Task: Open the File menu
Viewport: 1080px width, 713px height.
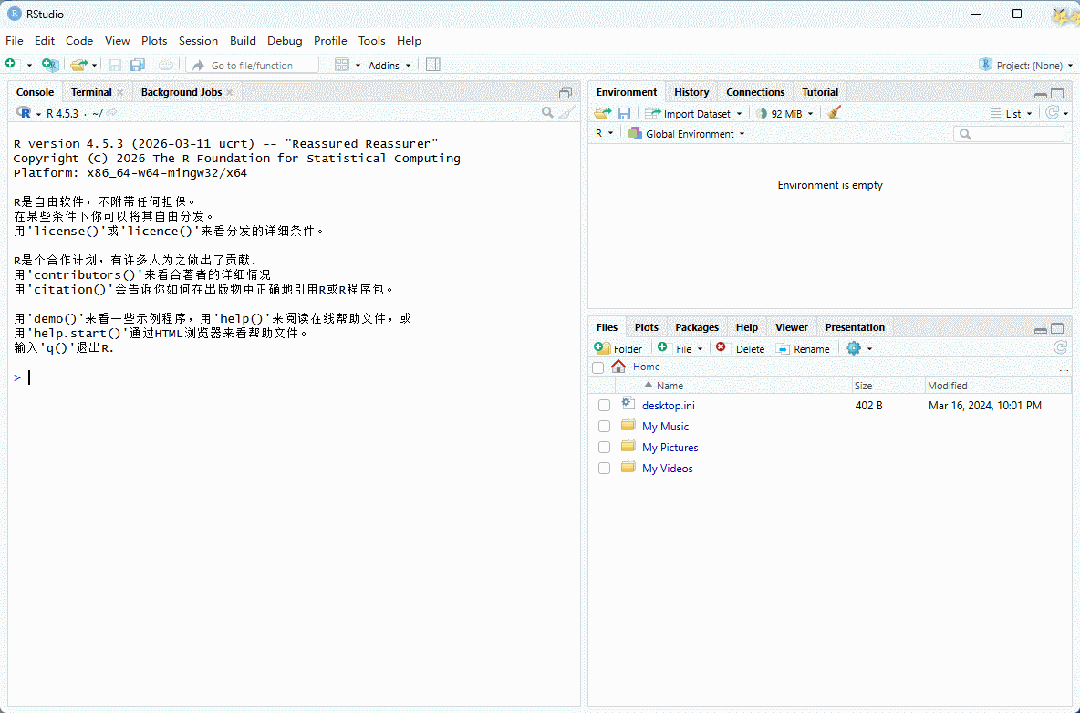Action: pos(14,41)
